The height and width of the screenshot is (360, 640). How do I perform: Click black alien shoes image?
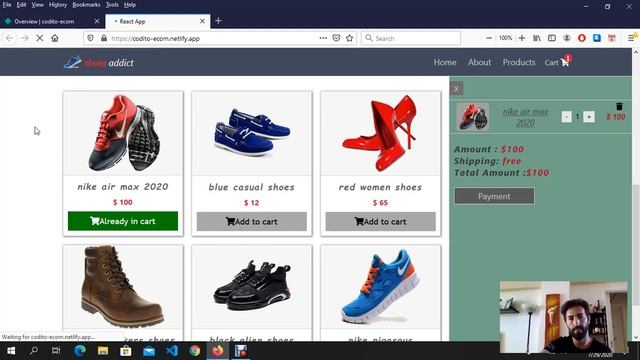pos(251,287)
